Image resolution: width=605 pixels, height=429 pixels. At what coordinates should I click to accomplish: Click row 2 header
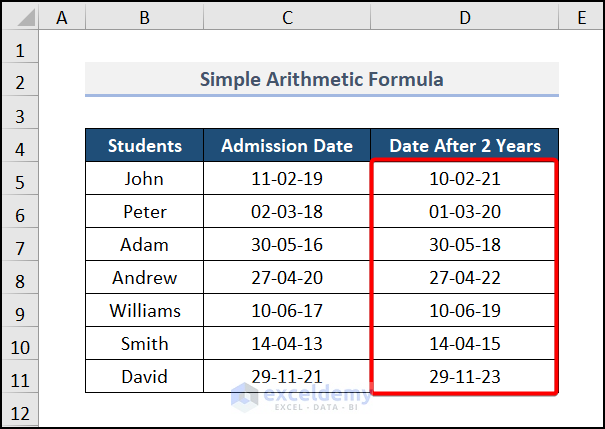(21, 80)
